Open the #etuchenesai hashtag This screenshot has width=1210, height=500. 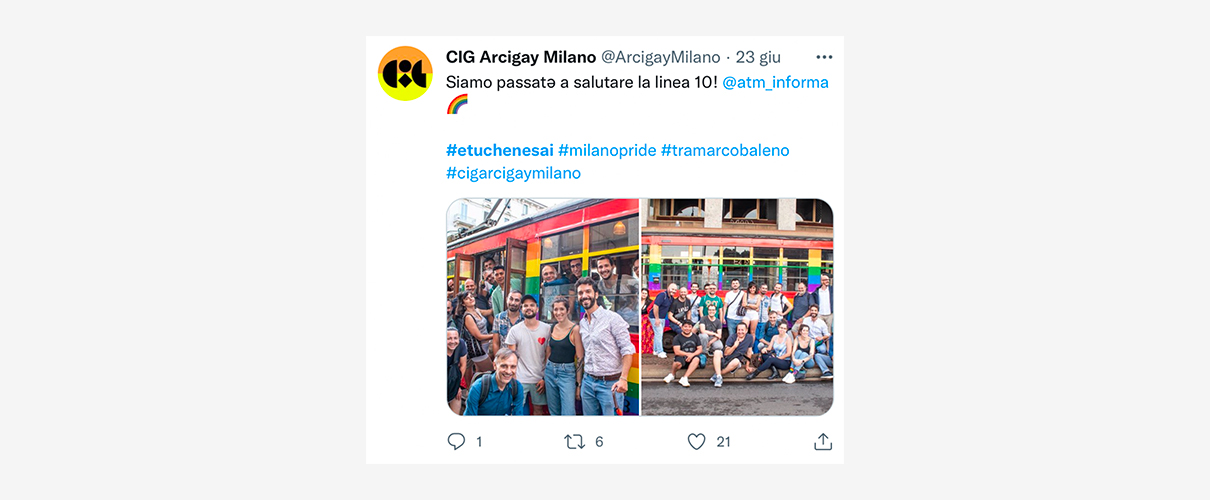[x=500, y=150]
